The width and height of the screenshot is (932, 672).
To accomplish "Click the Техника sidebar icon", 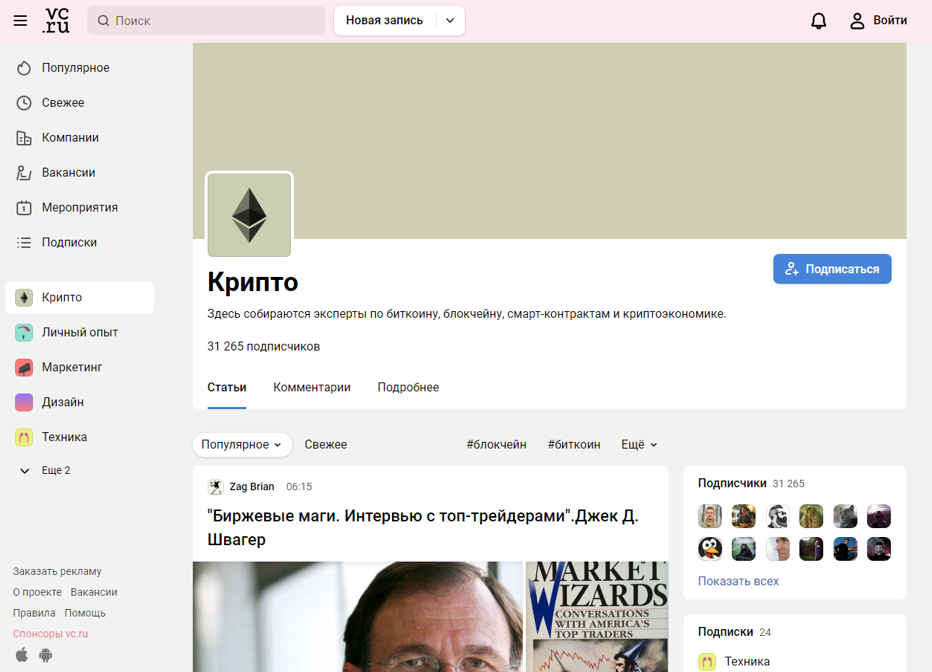I will (x=24, y=437).
